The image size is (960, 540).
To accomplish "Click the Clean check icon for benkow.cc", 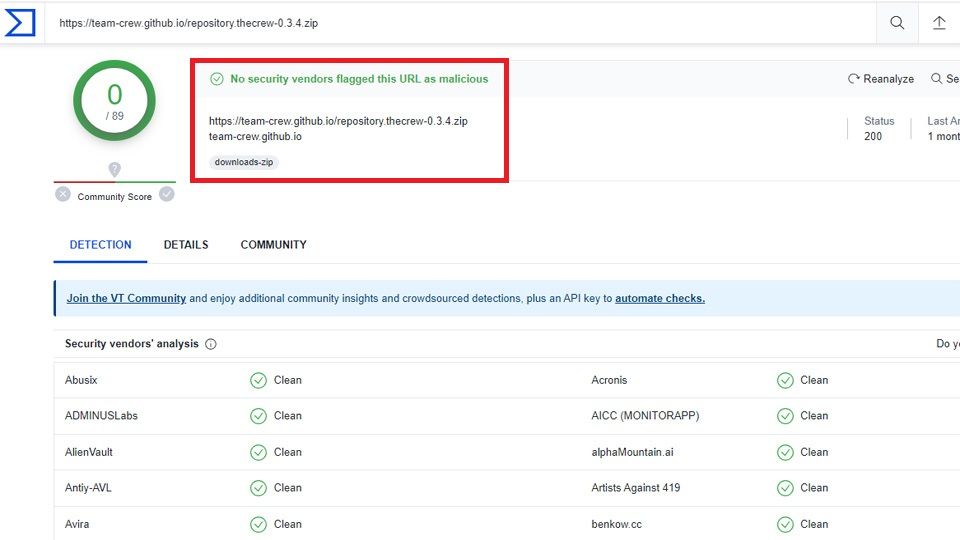I will point(785,525).
